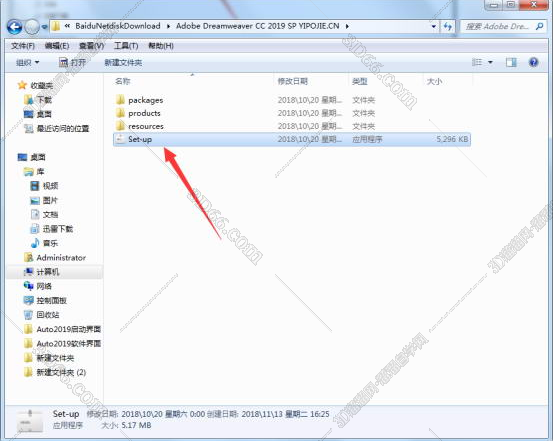Click the Forward navigation arrow

point(32,27)
